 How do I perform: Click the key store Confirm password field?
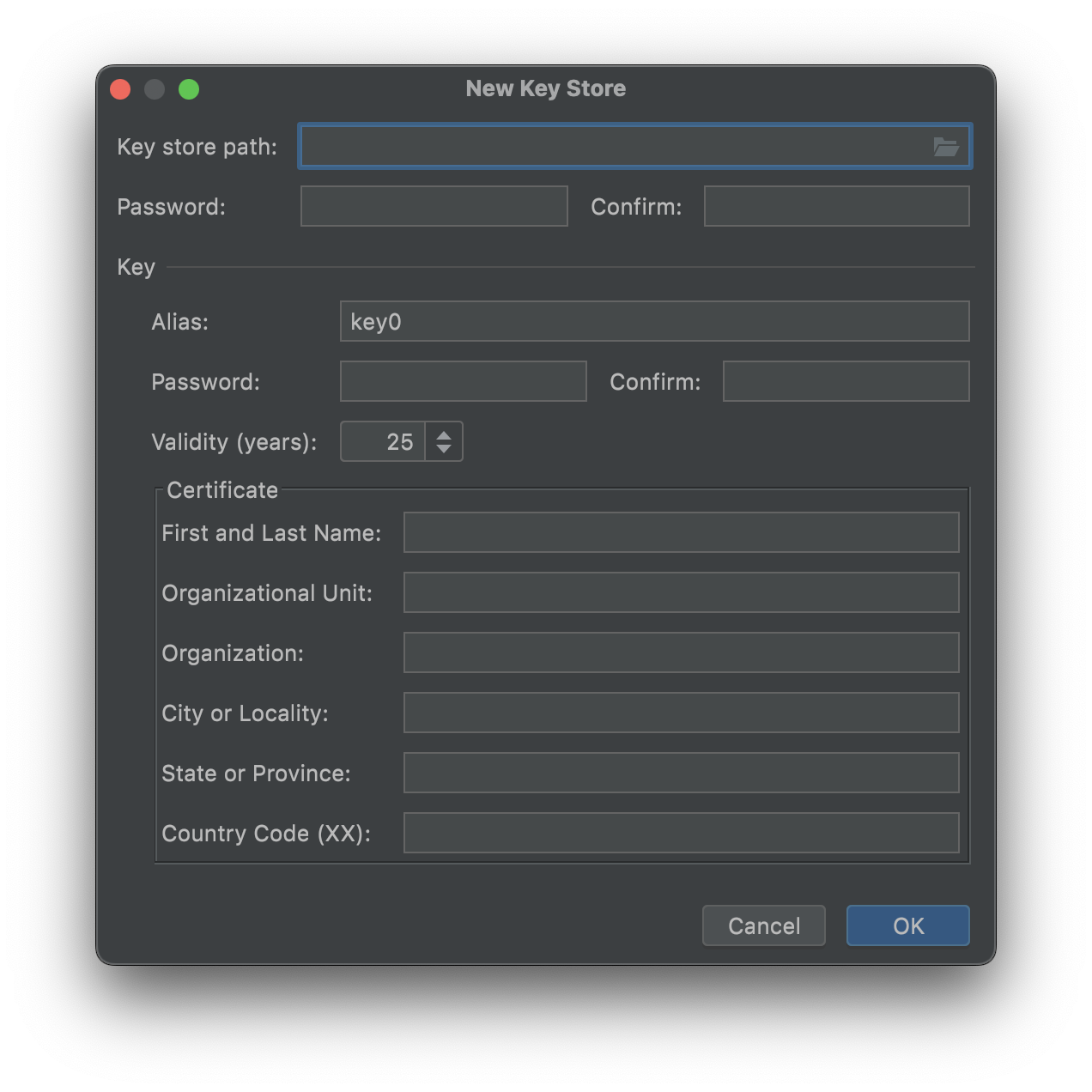(837, 206)
